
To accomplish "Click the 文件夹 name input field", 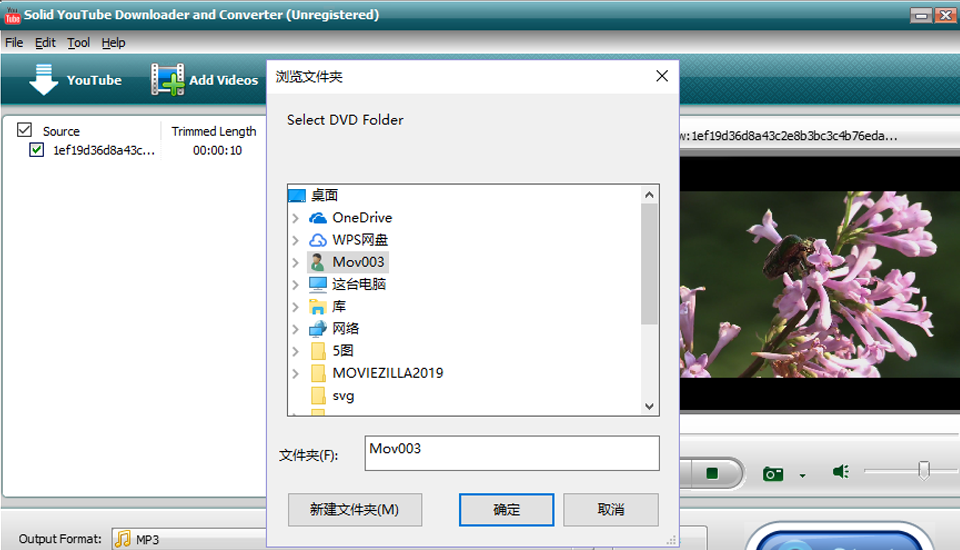I will [x=512, y=453].
